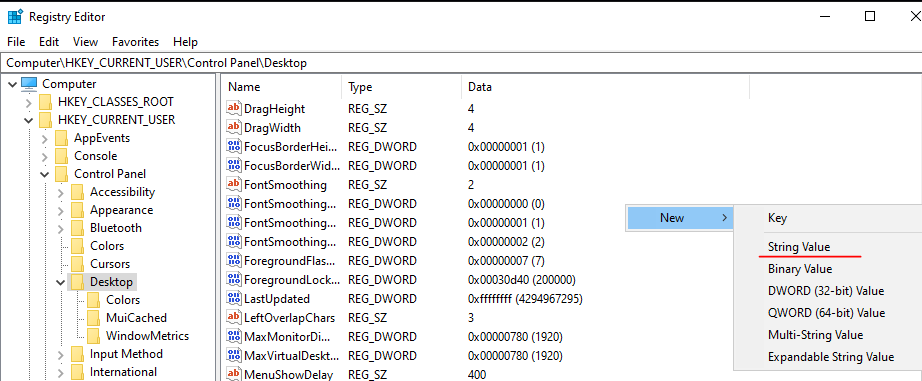Collapse the Control Panel key
The image size is (922, 381).
click(44, 175)
